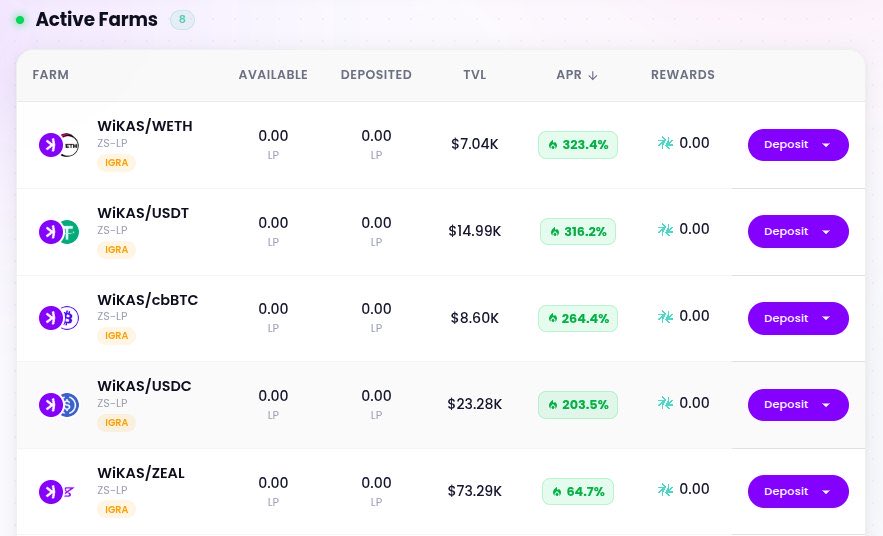Click Deposit label for the WiKAS/WETH farm
The image size is (883, 536).
coord(786,145)
